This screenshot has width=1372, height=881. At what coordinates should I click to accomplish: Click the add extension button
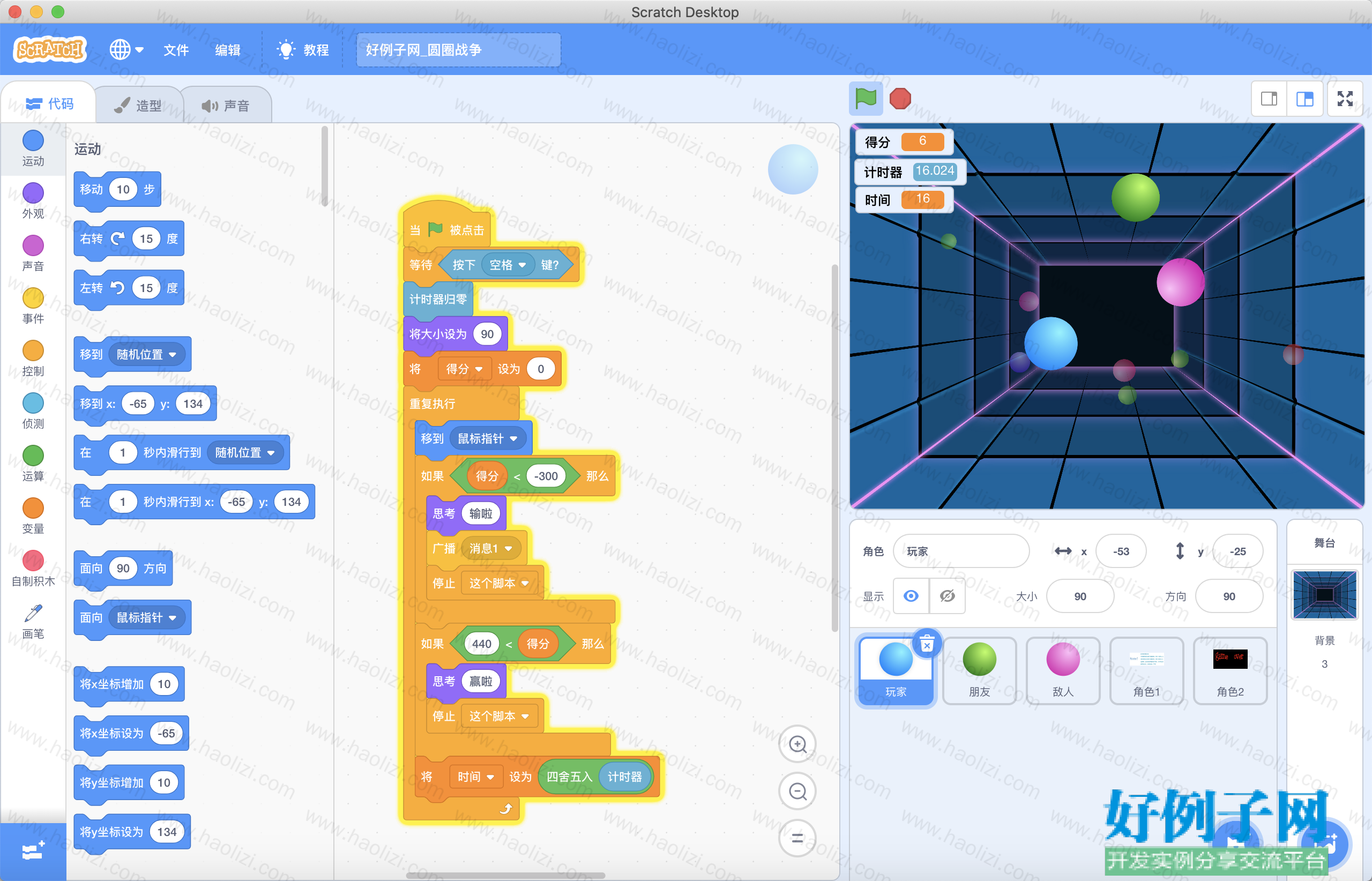tap(33, 851)
